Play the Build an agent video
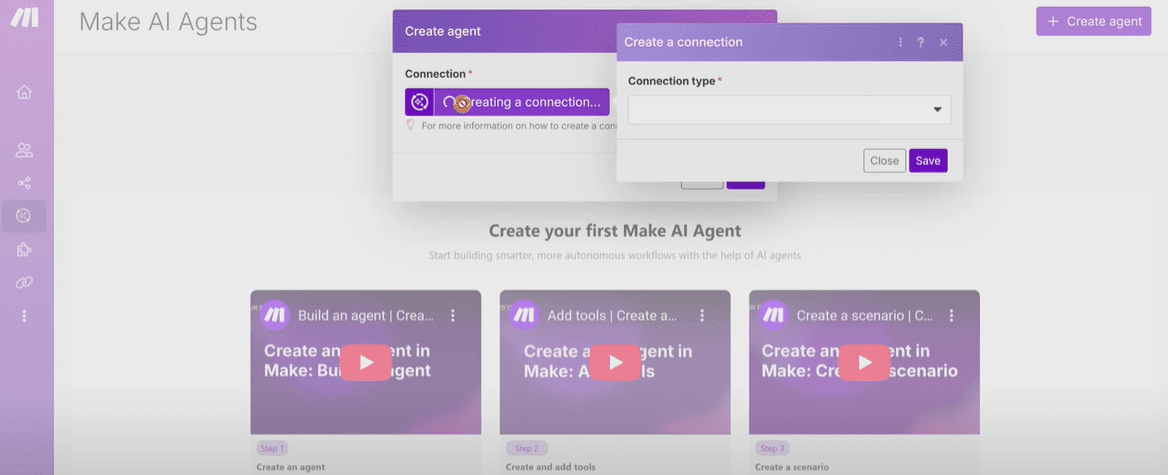 (366, 363)
